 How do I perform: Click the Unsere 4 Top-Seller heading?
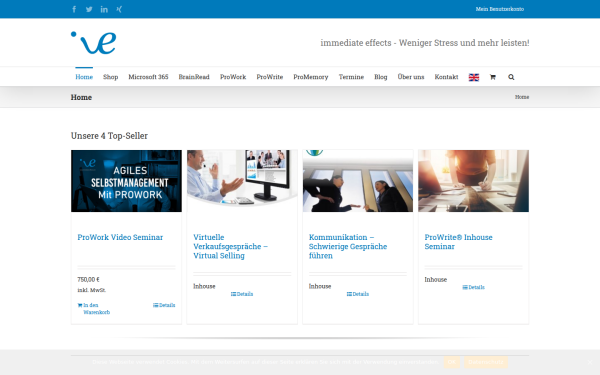pyautogui.click(x=109, y=136)
